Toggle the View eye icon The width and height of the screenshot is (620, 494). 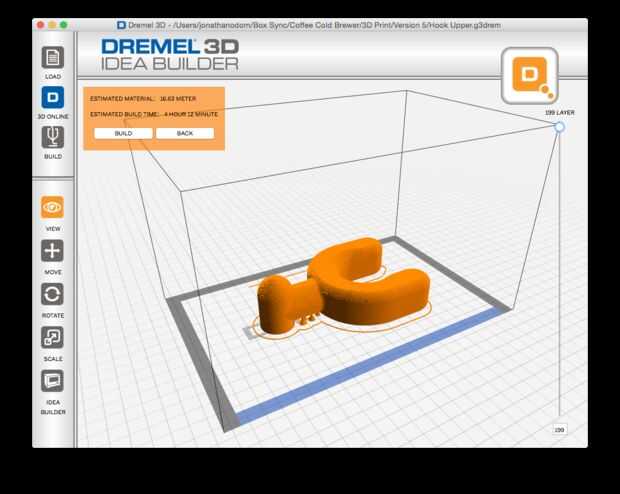(x=52, y=207)
